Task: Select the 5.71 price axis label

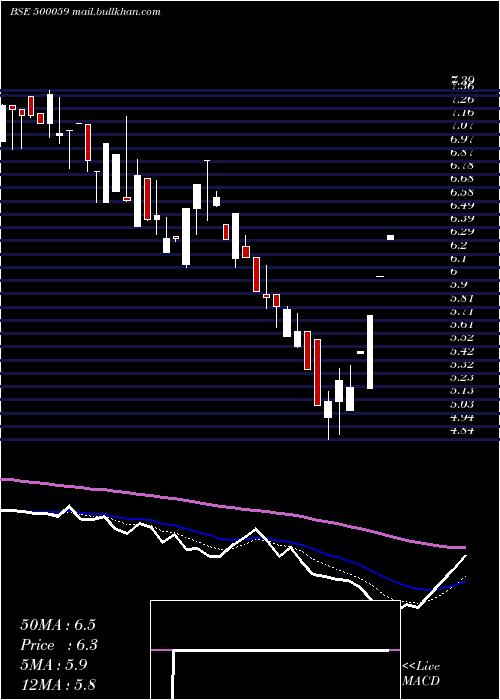Action: click(x=462, y=312)
